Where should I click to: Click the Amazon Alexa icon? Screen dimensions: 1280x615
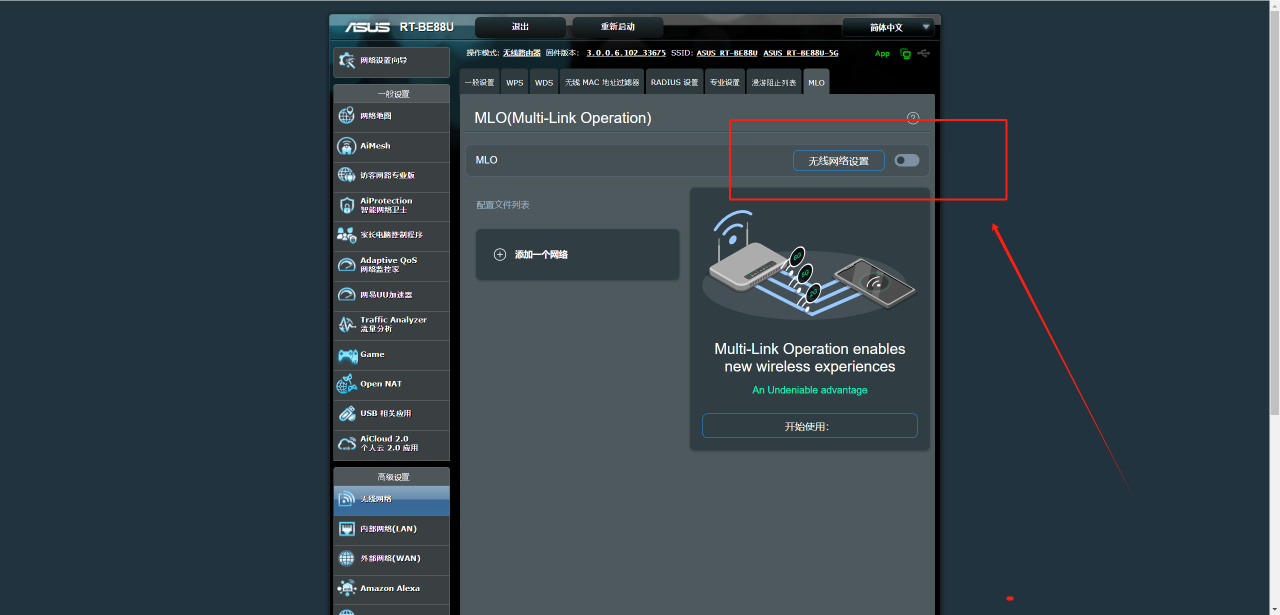pyautogui.click(x=347, y=588)
